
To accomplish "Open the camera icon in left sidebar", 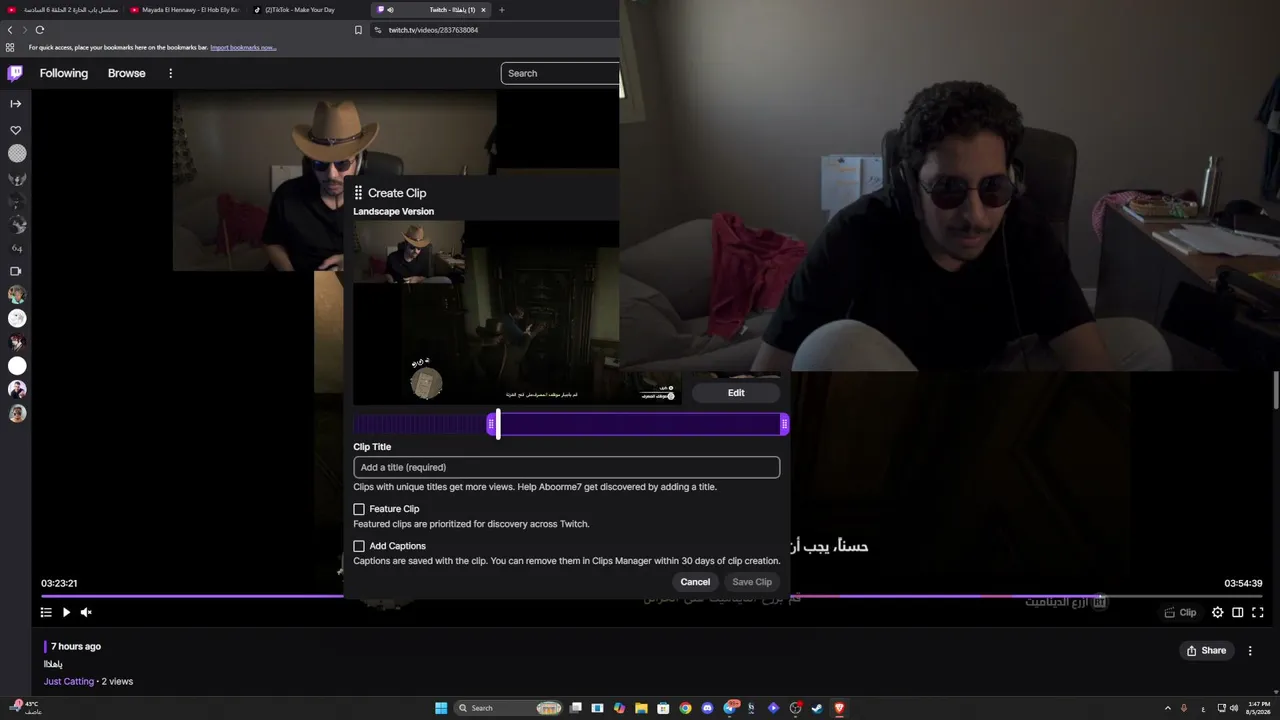I will click(16, 271).
